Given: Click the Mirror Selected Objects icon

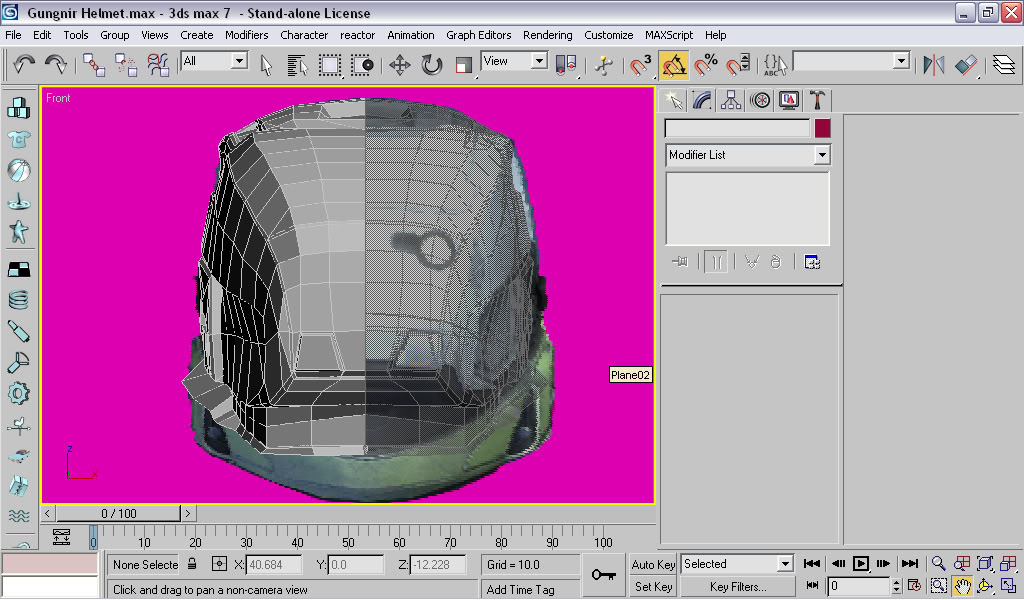Looking at the screenshot, I should (933, 65).
